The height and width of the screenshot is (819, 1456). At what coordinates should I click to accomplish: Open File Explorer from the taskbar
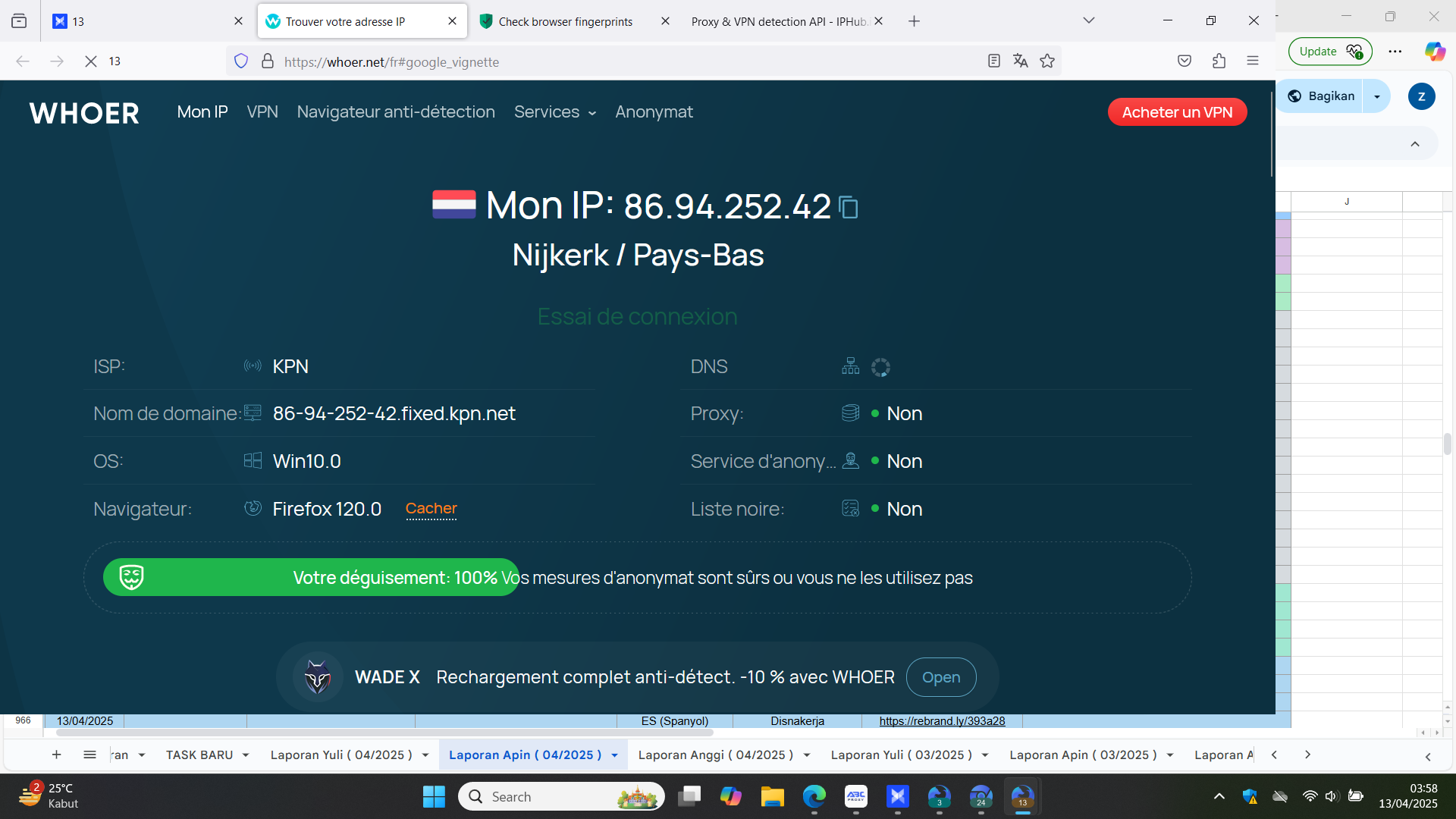pyautogui.click(x=773, y=797)
